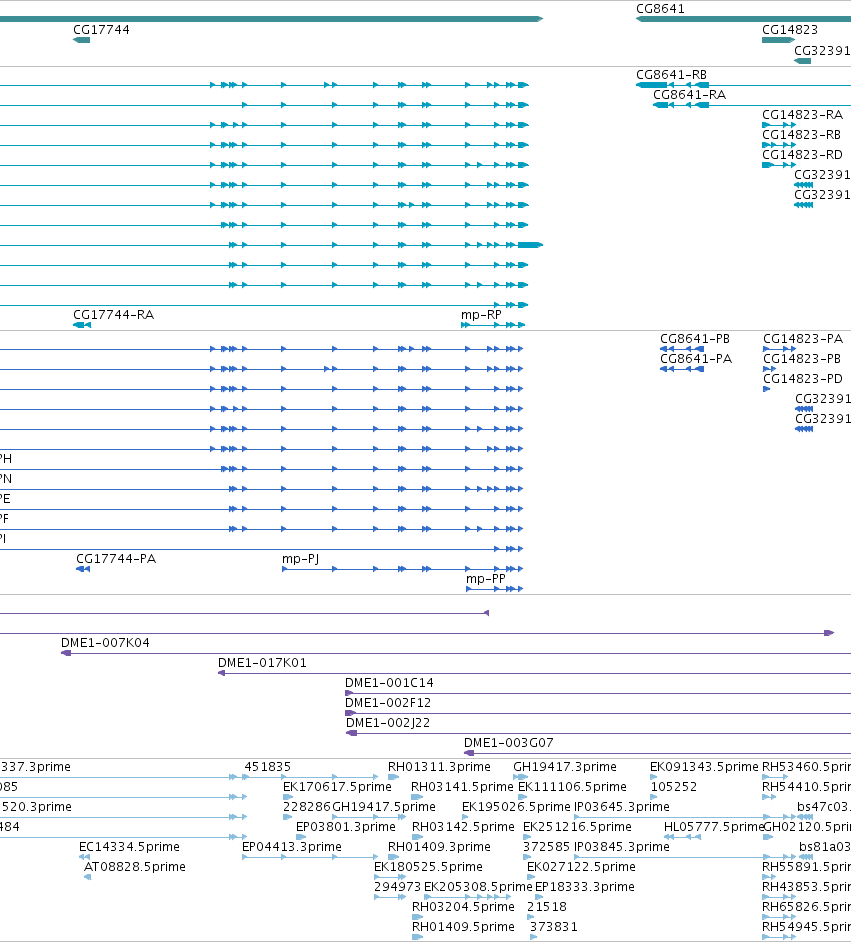
Task: Select EST EK027122.5prime
Action: pos(581,866)
